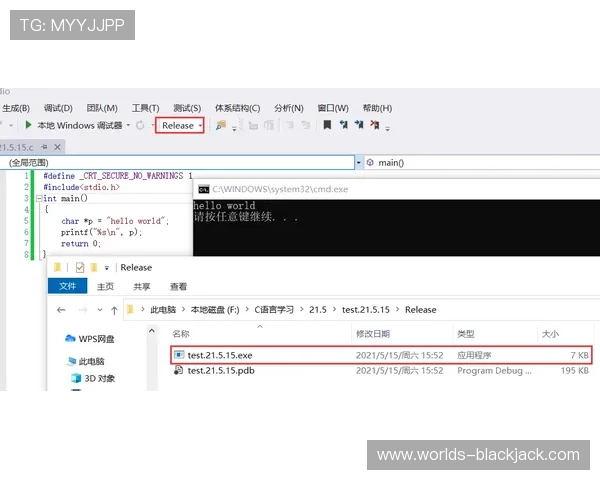Screen dimensions: 600x480
Task: Click the restart/refresh circular arrow icon
Action: (140, 125)
